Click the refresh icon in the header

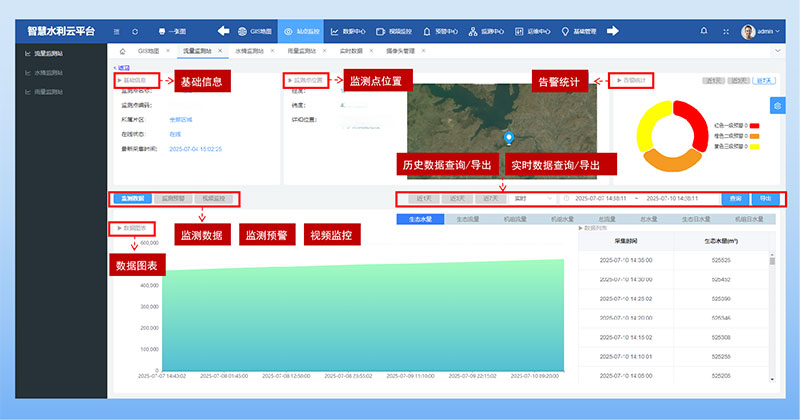click(135, 31)
